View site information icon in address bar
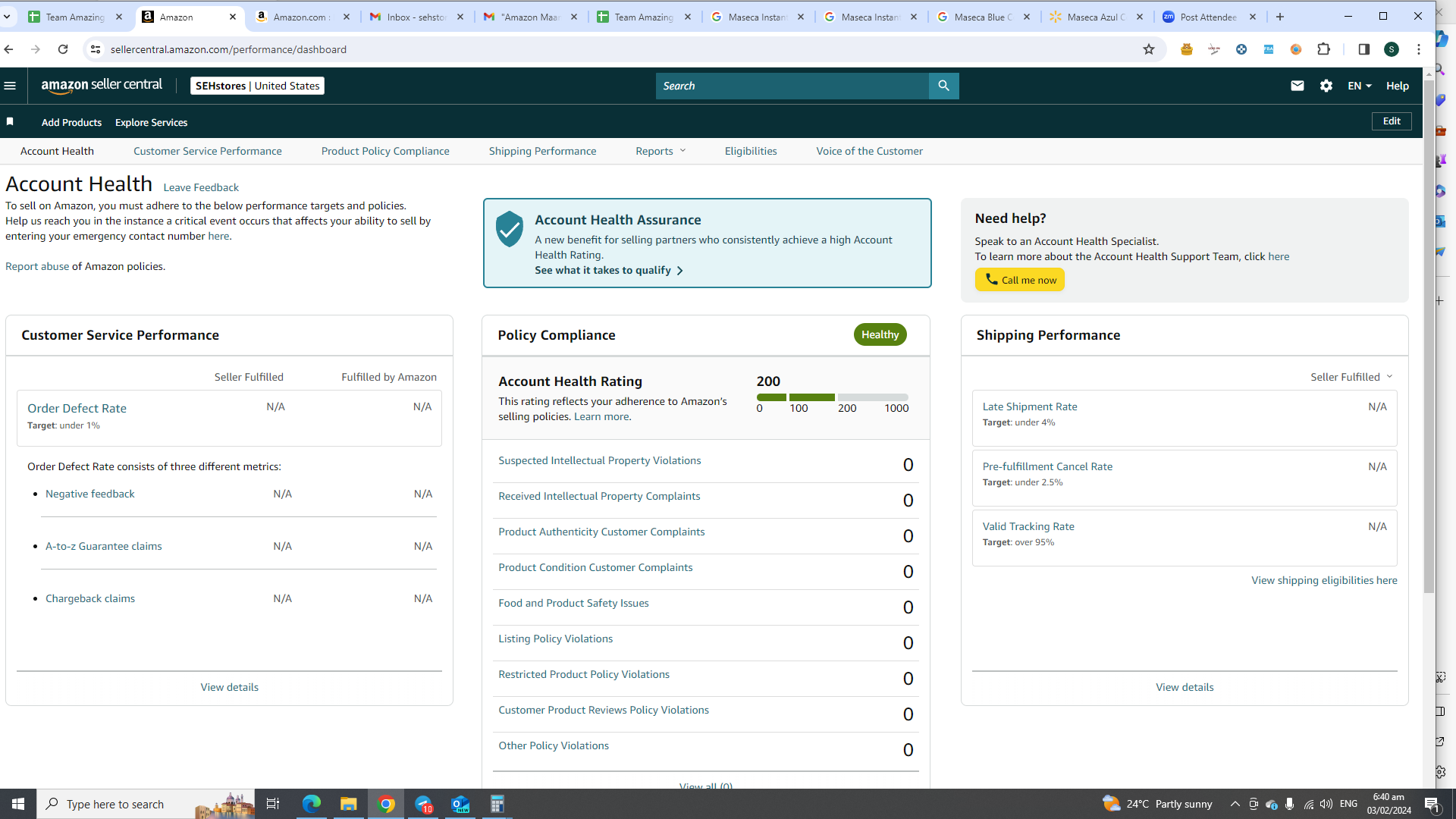 coord(95,49)
